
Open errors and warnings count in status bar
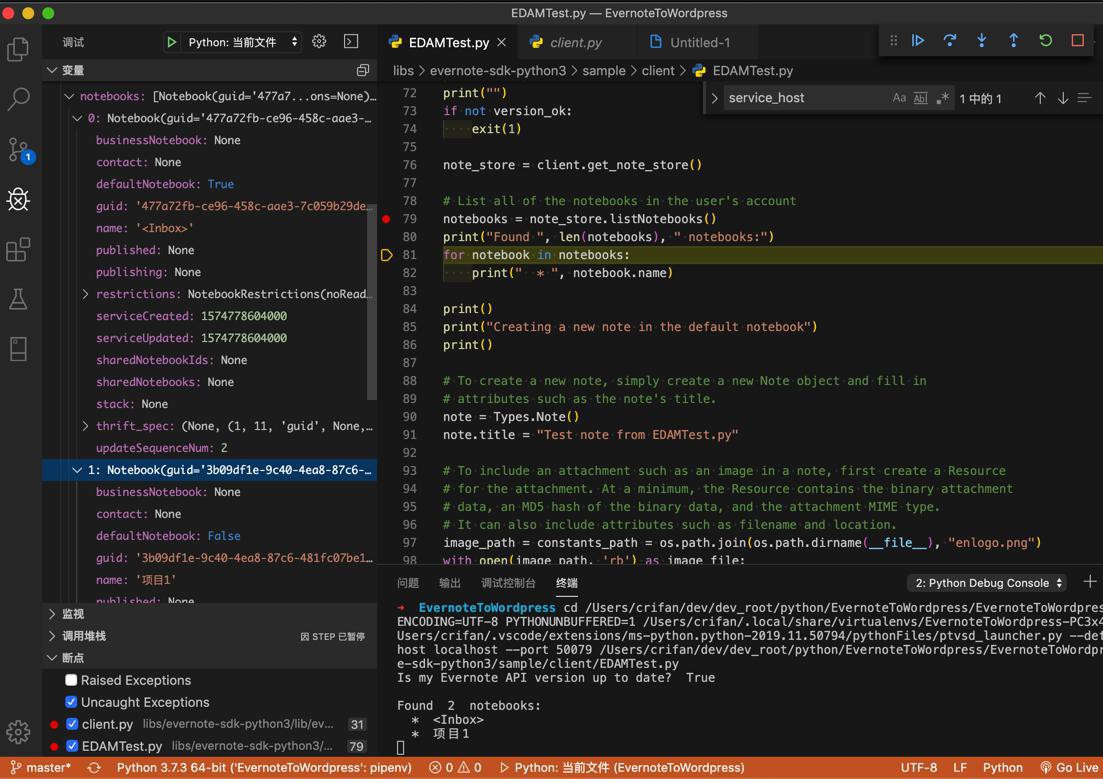click(455, 768)
